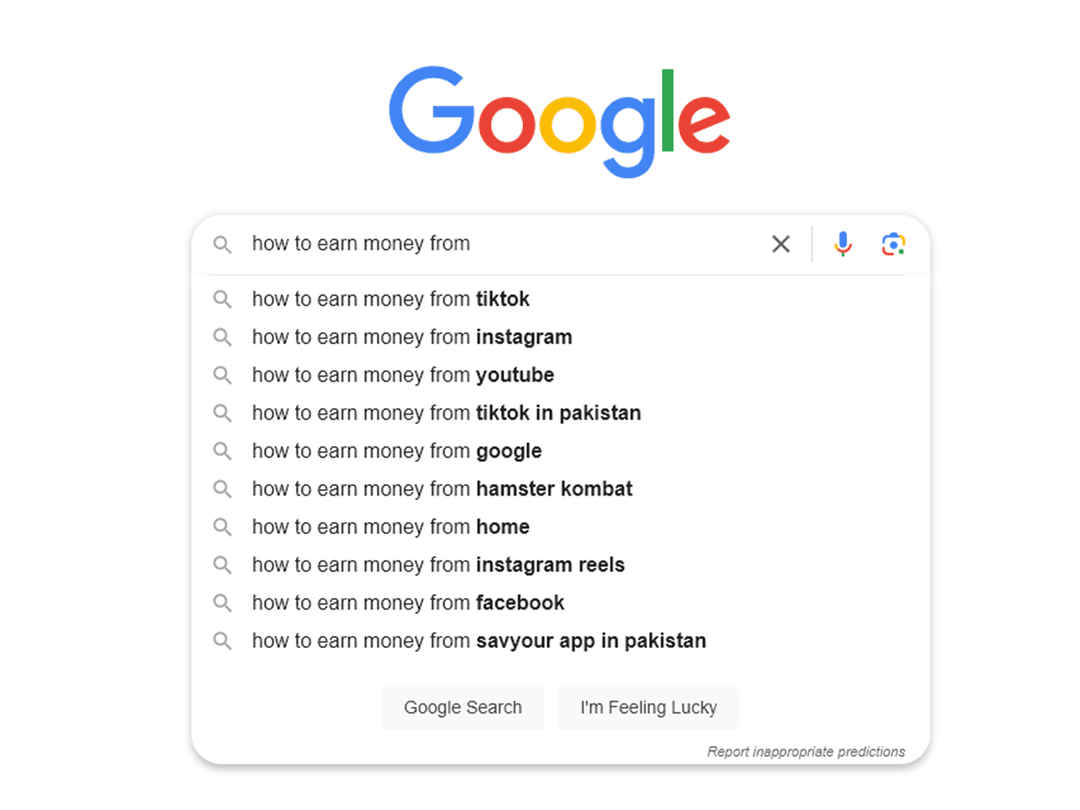Click the magnifier icon beside the home suggestion
This screenshot has width=1080, height=810.
(x=222, y=526)
